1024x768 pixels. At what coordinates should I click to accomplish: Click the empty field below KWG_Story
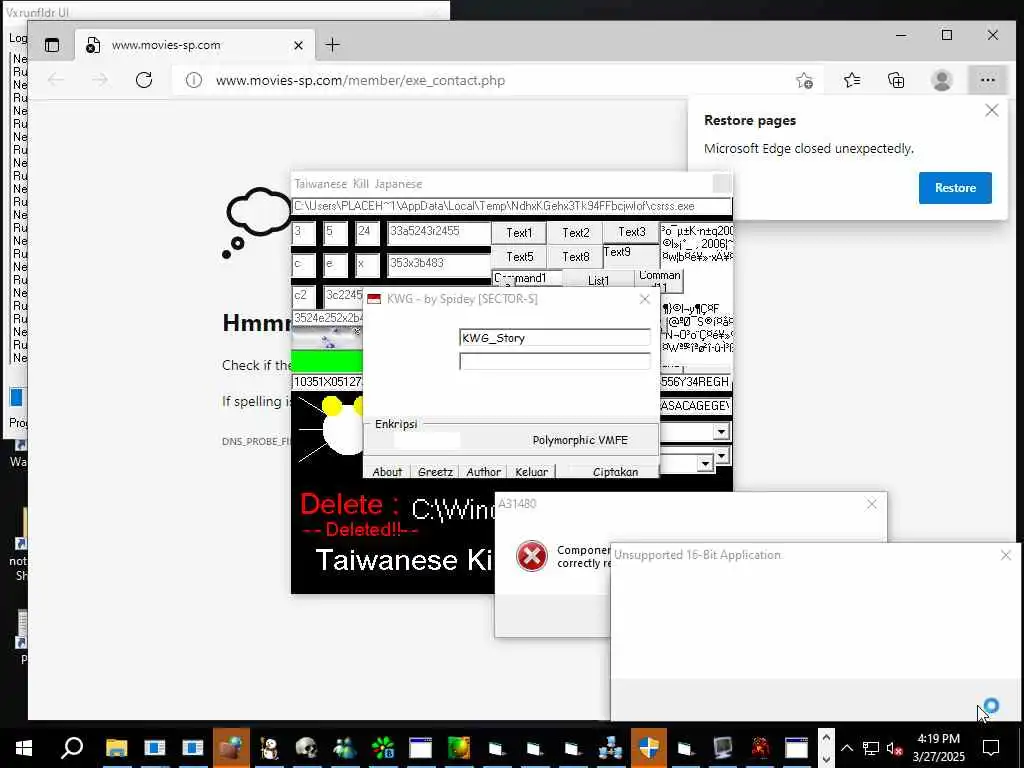(x=554, y=361)
